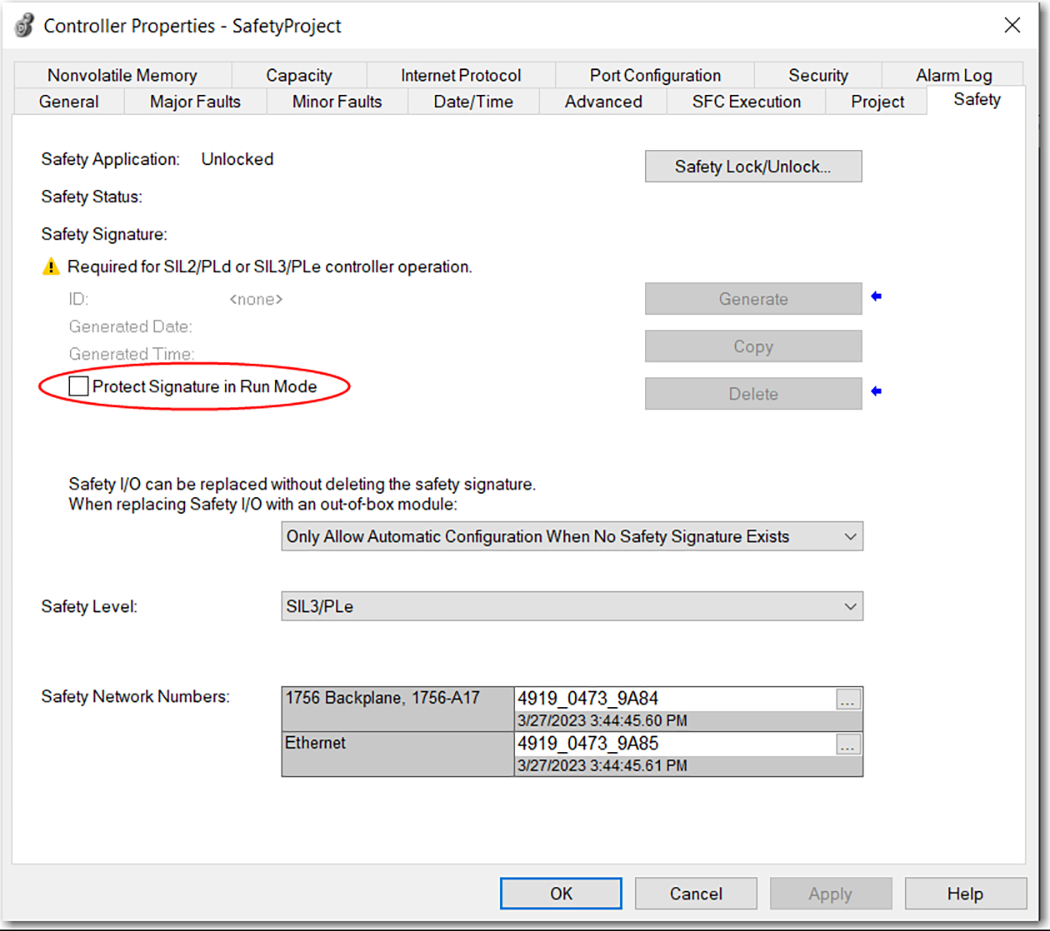1050x931 pixels.
Task: Close the Controller Properties dialog
Action: tap(1012, 26)
